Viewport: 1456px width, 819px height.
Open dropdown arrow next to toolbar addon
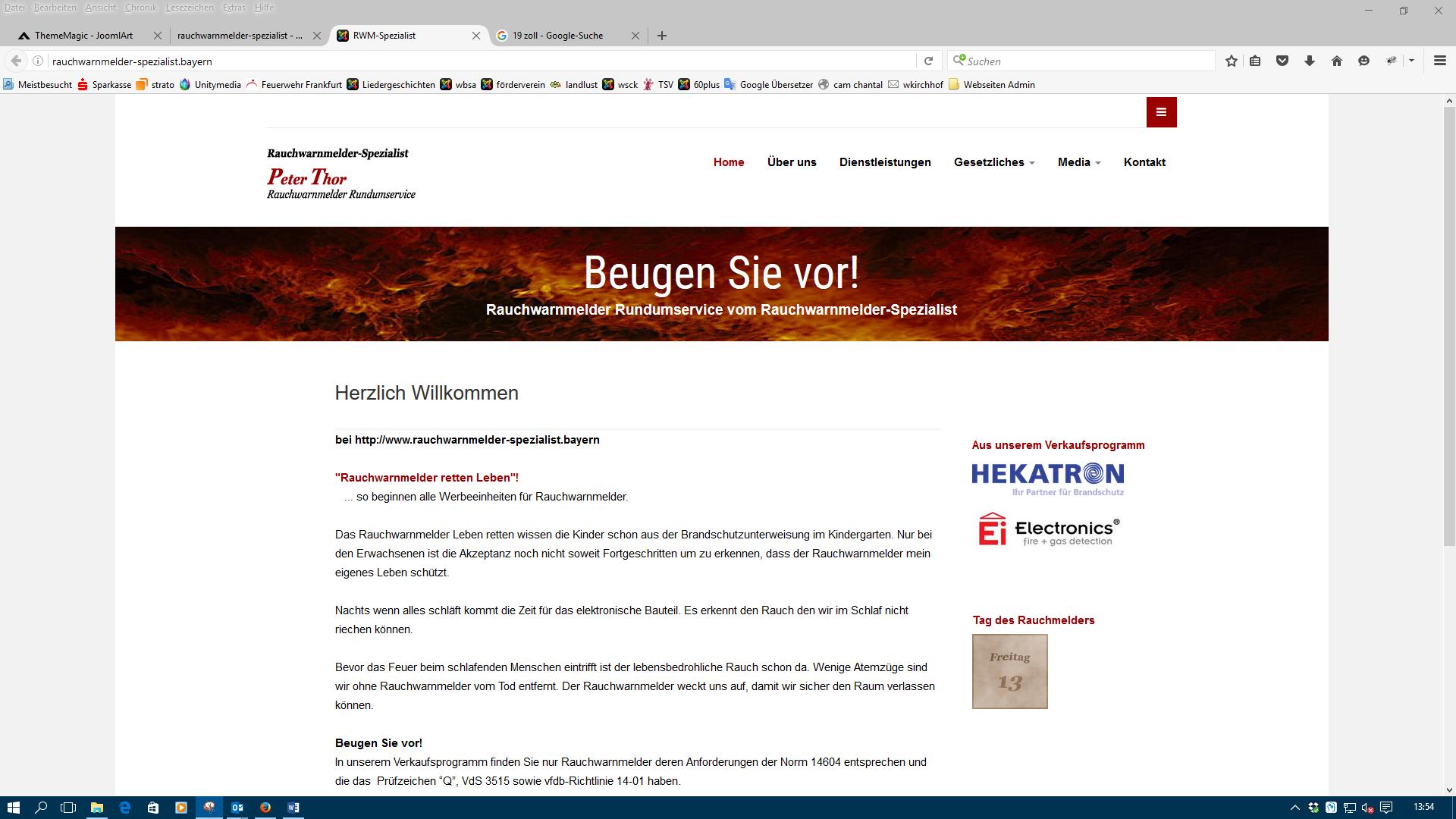point(1411,61)
